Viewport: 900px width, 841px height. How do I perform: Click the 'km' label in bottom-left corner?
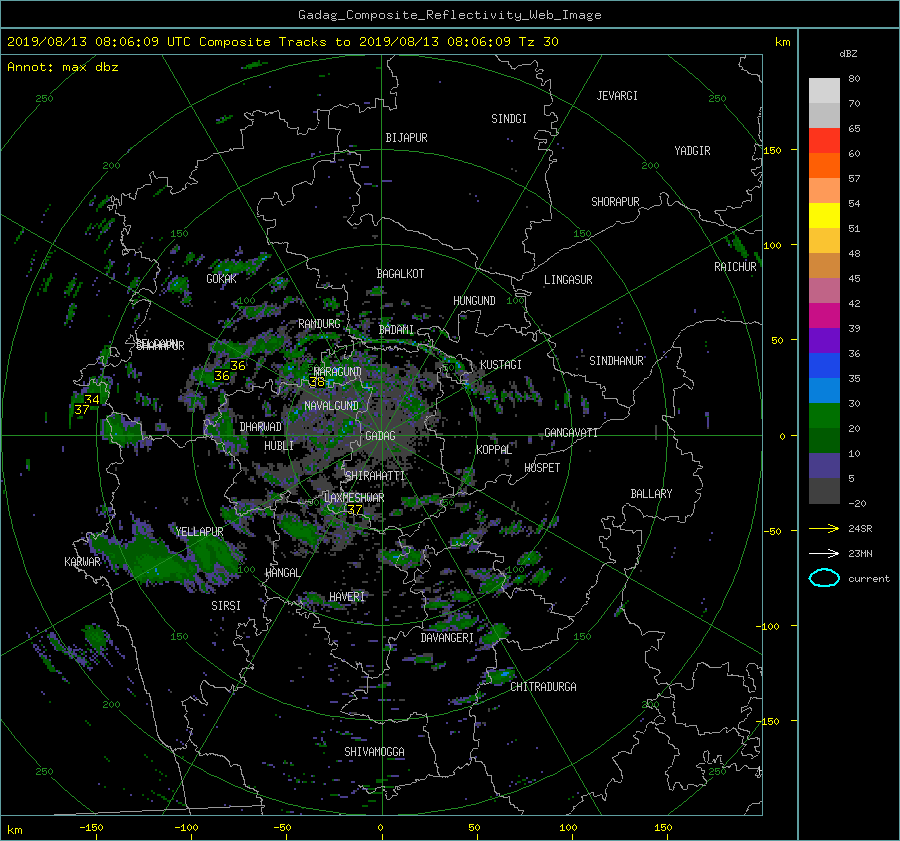(x=14, y=830)
